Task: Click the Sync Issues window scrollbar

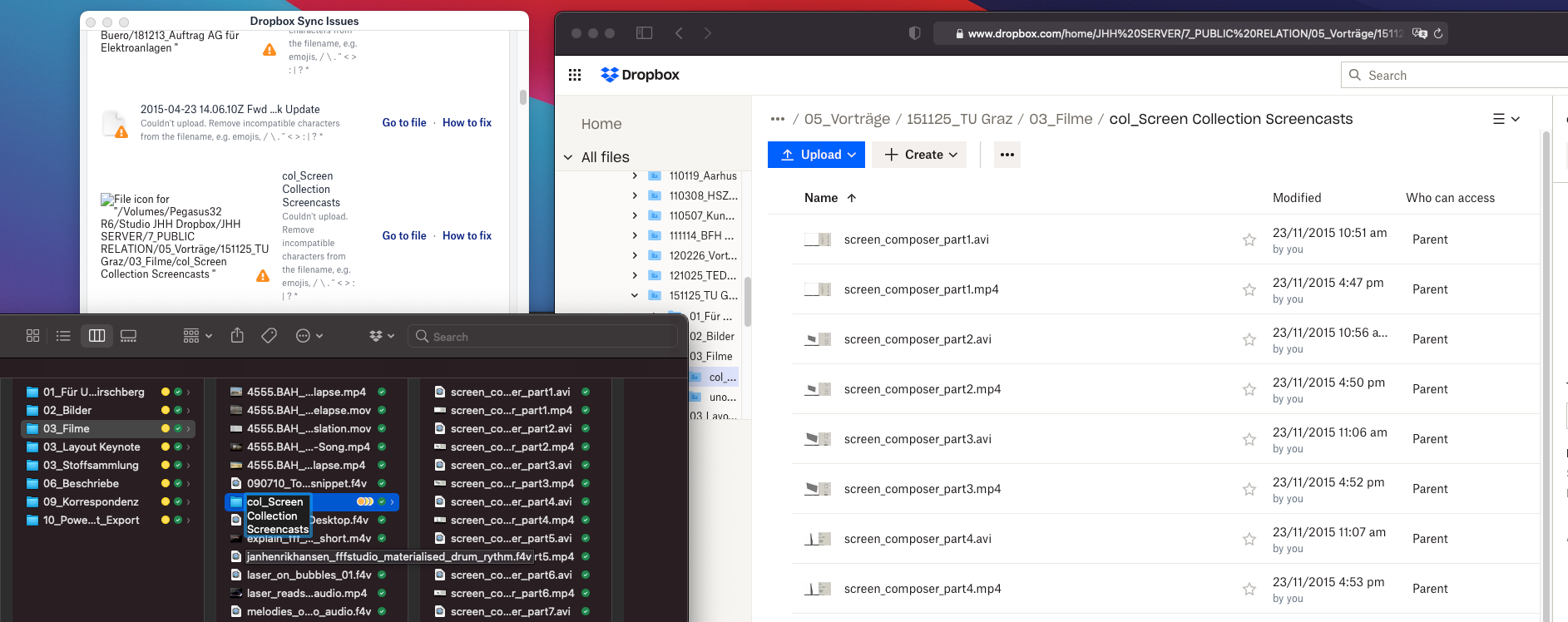Action: point(523,96)
